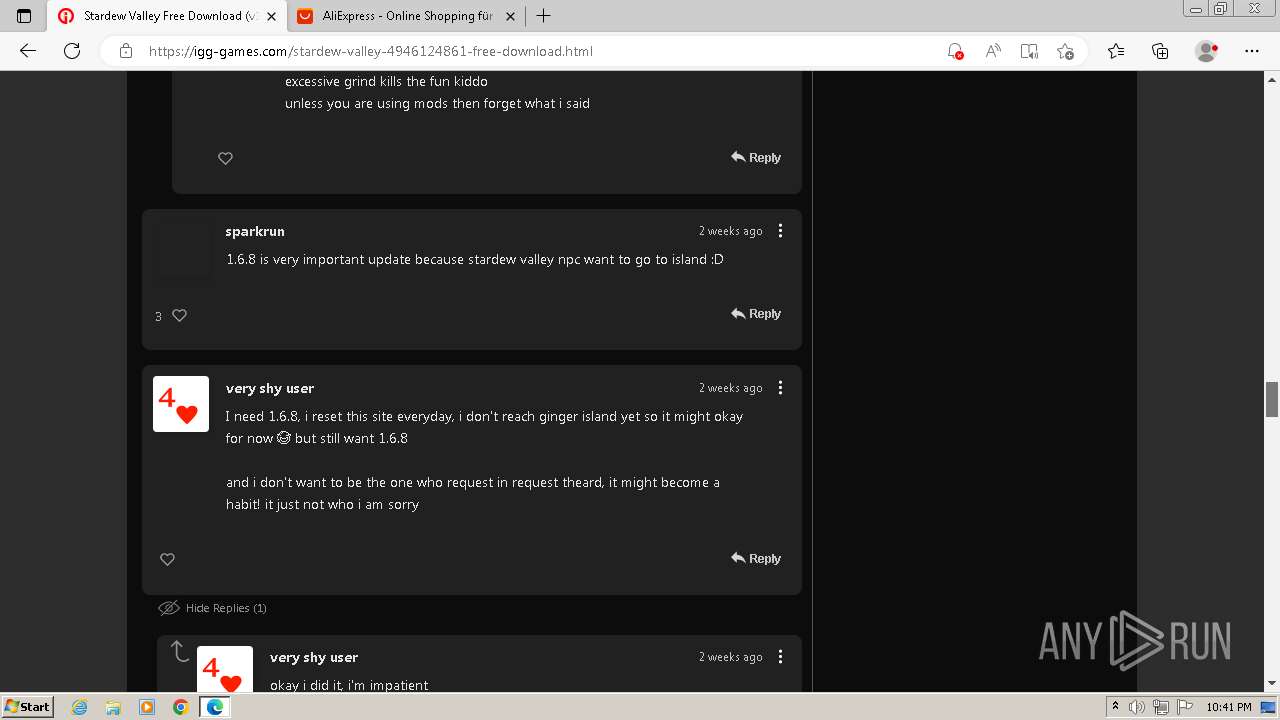Reply to the excessive grind comment
Viewport: 1280px width, 720px height.
click(755, 157)
